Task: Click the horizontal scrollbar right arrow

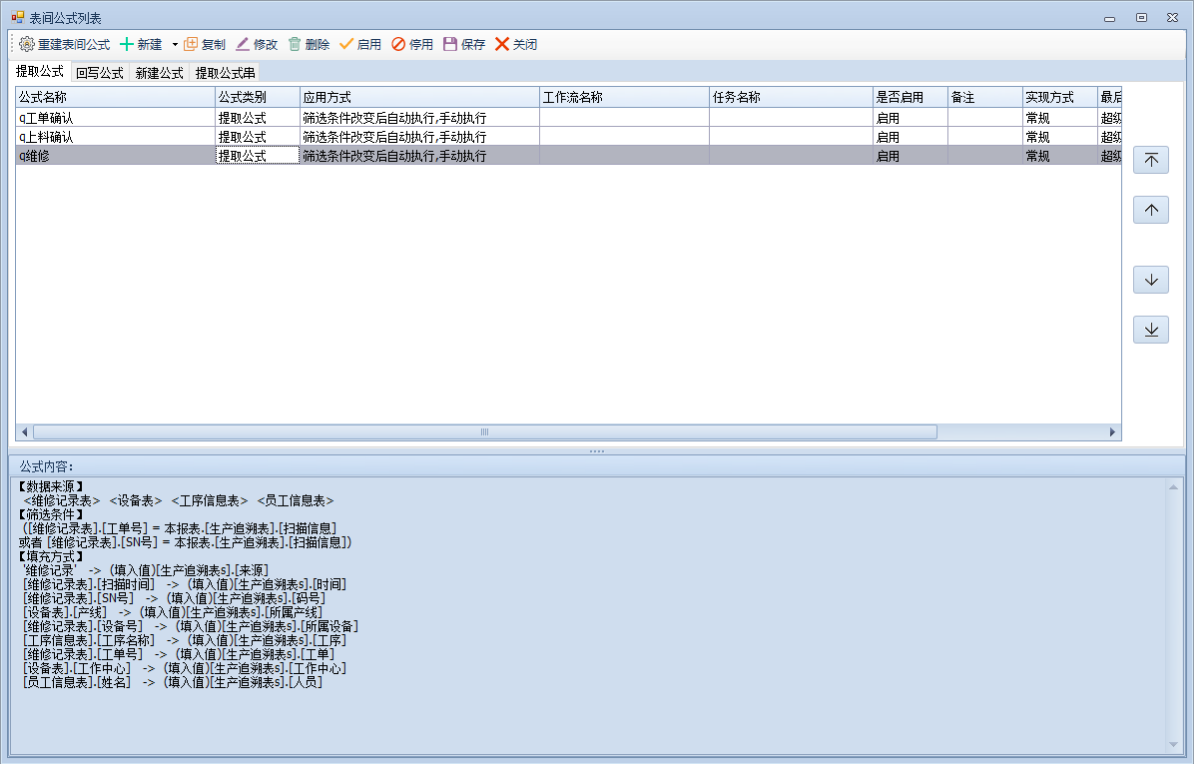Action: click(x=1113, y=432)
